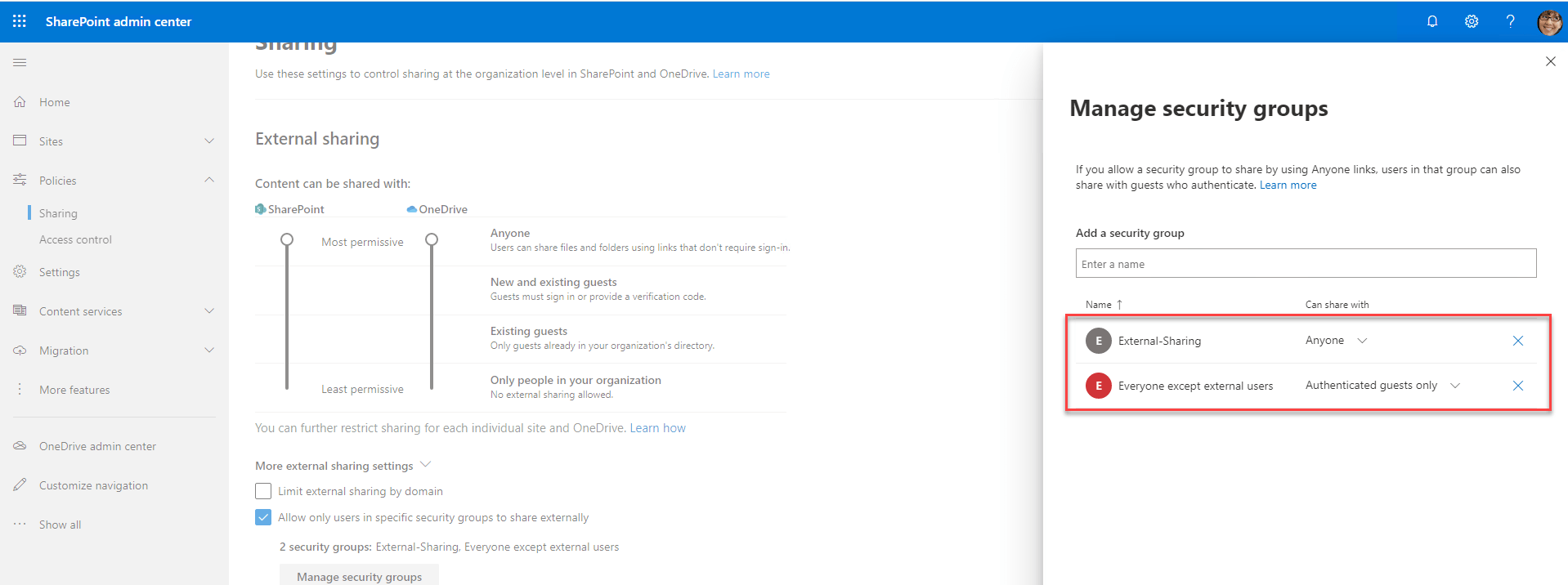Open the help question mark icon

pos(1510,21)
